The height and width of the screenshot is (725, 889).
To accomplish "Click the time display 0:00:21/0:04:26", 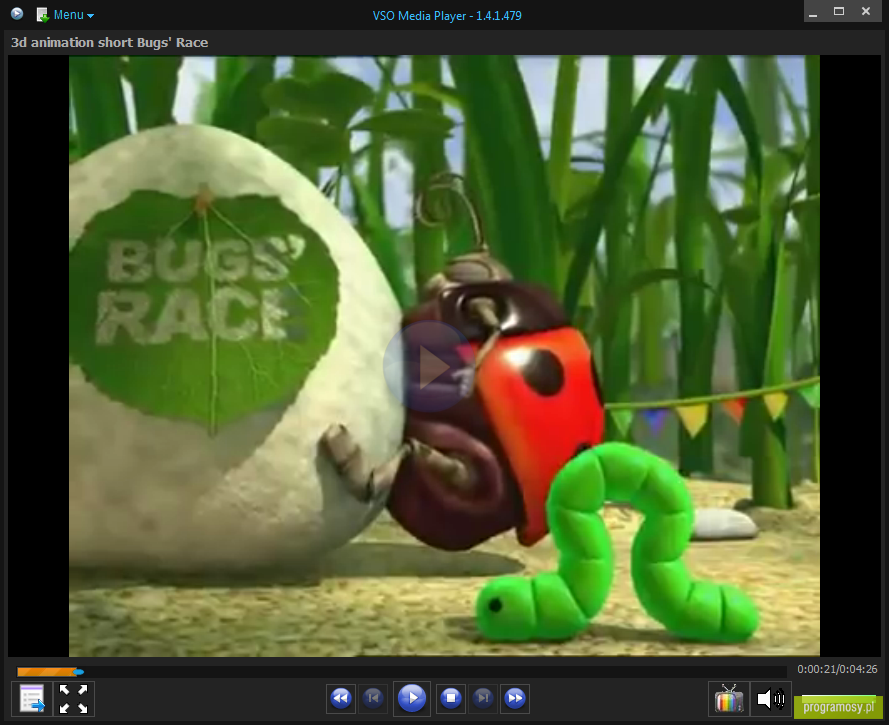I will click(x=837, y=669).
